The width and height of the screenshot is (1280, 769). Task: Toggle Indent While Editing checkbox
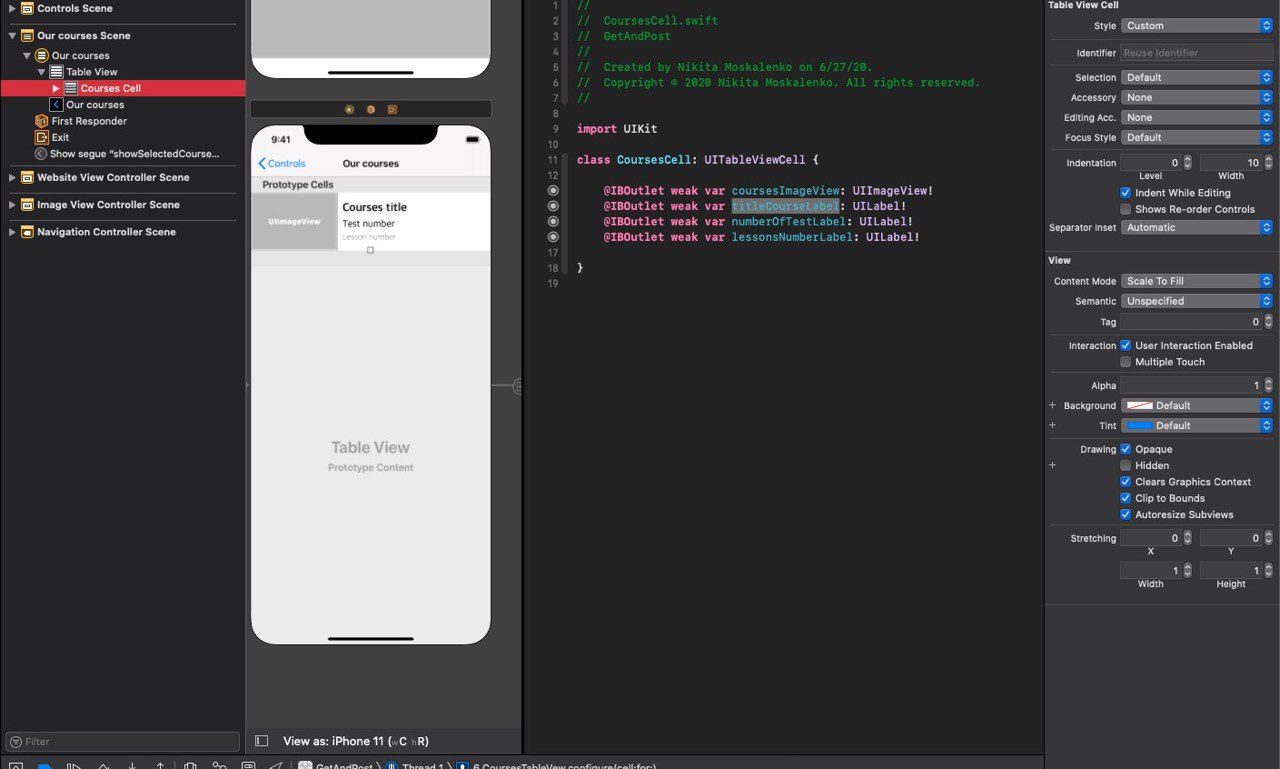pyautogui.click(x=1126, y=193)
